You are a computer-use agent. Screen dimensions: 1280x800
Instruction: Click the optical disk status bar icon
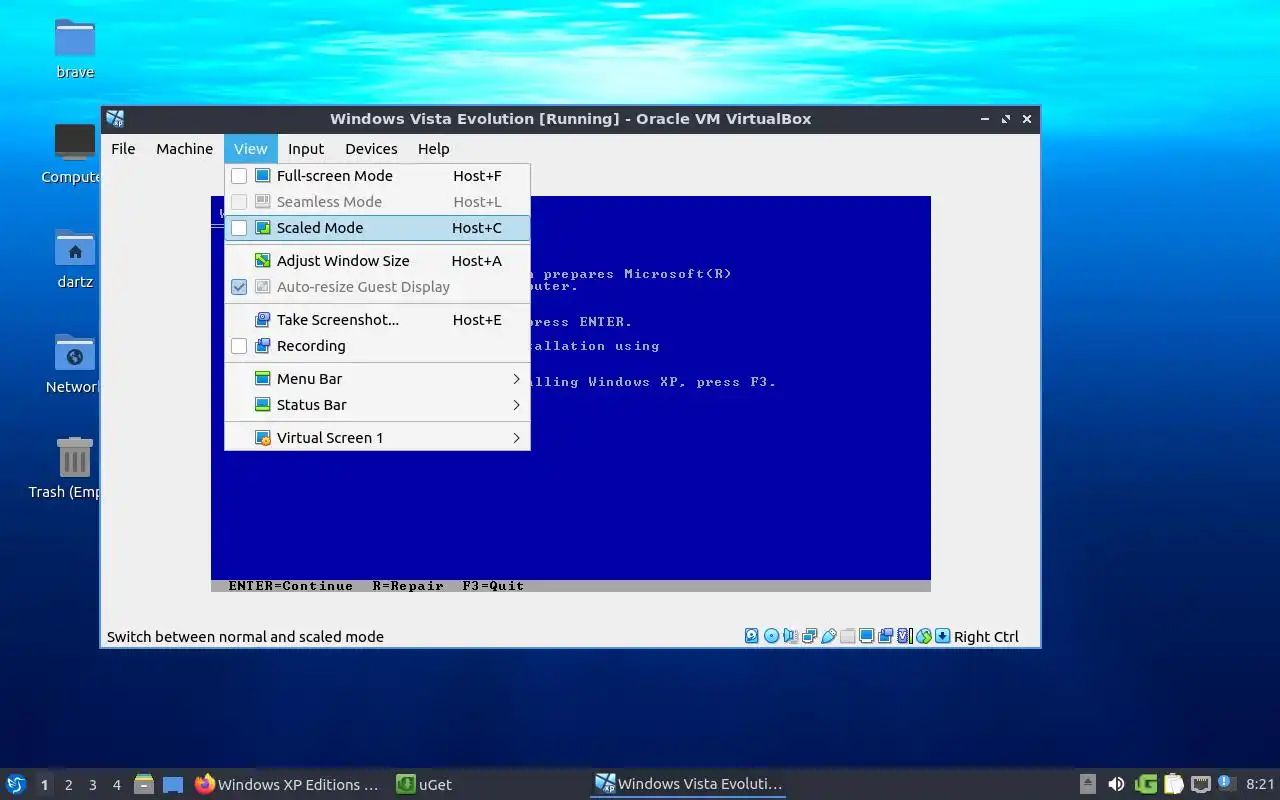click(771, 636)
